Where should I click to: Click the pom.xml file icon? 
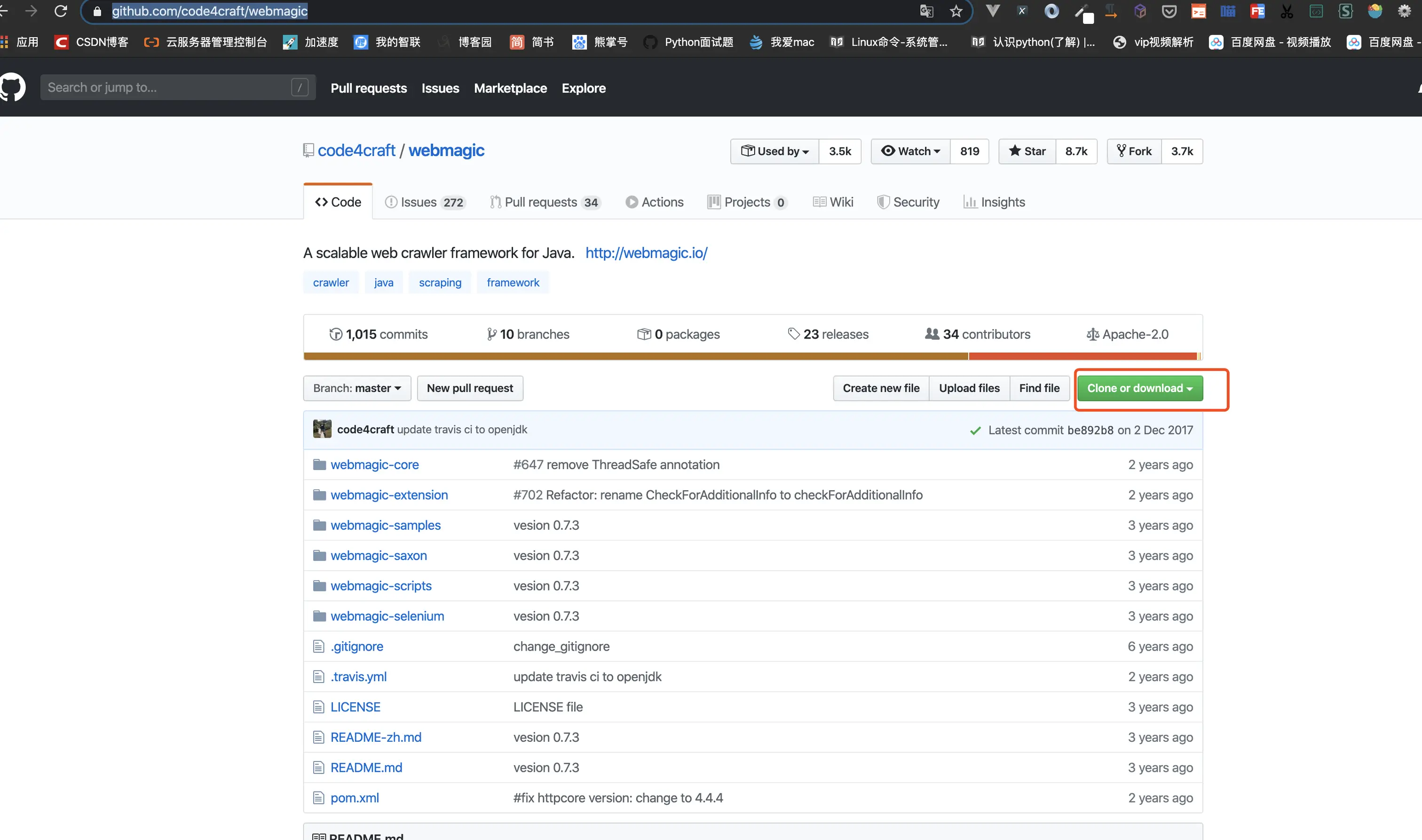pyautogui.click(x=319, y=798)
